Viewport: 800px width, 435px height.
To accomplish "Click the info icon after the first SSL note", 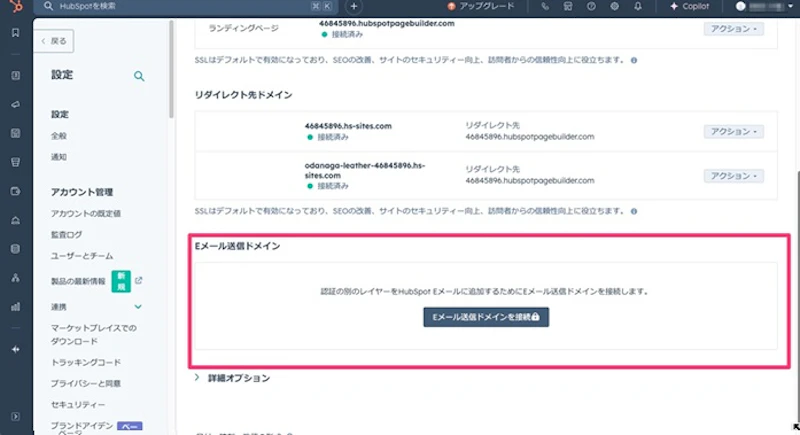I will click(634, 60).
